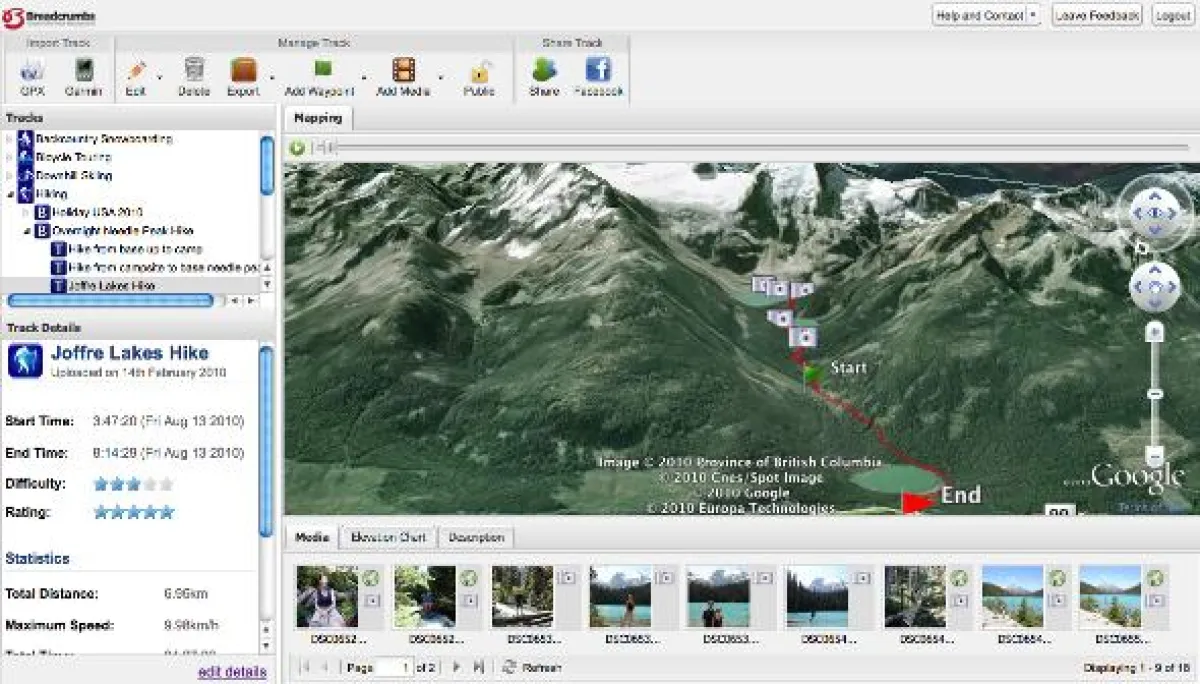
Task: Click the bottom-most photo marker on the map
Action: (x=803, y=337)
